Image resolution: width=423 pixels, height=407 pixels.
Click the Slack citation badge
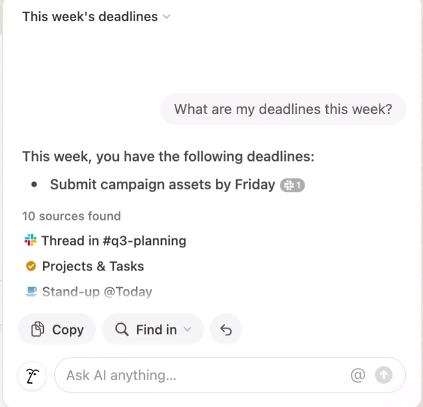293,185
